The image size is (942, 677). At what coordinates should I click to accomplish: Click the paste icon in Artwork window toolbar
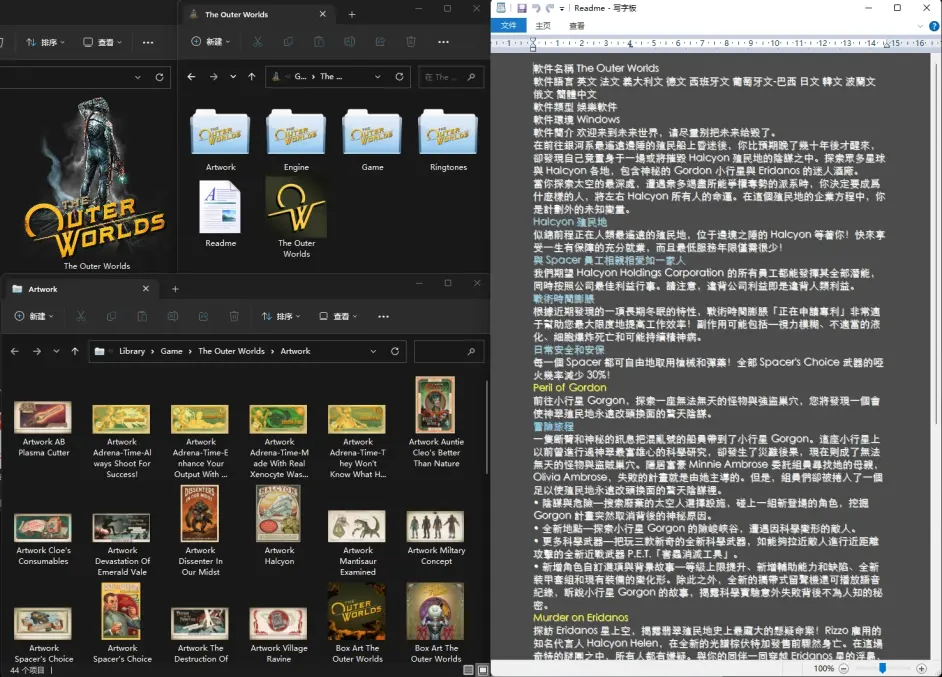click(142, 316)
